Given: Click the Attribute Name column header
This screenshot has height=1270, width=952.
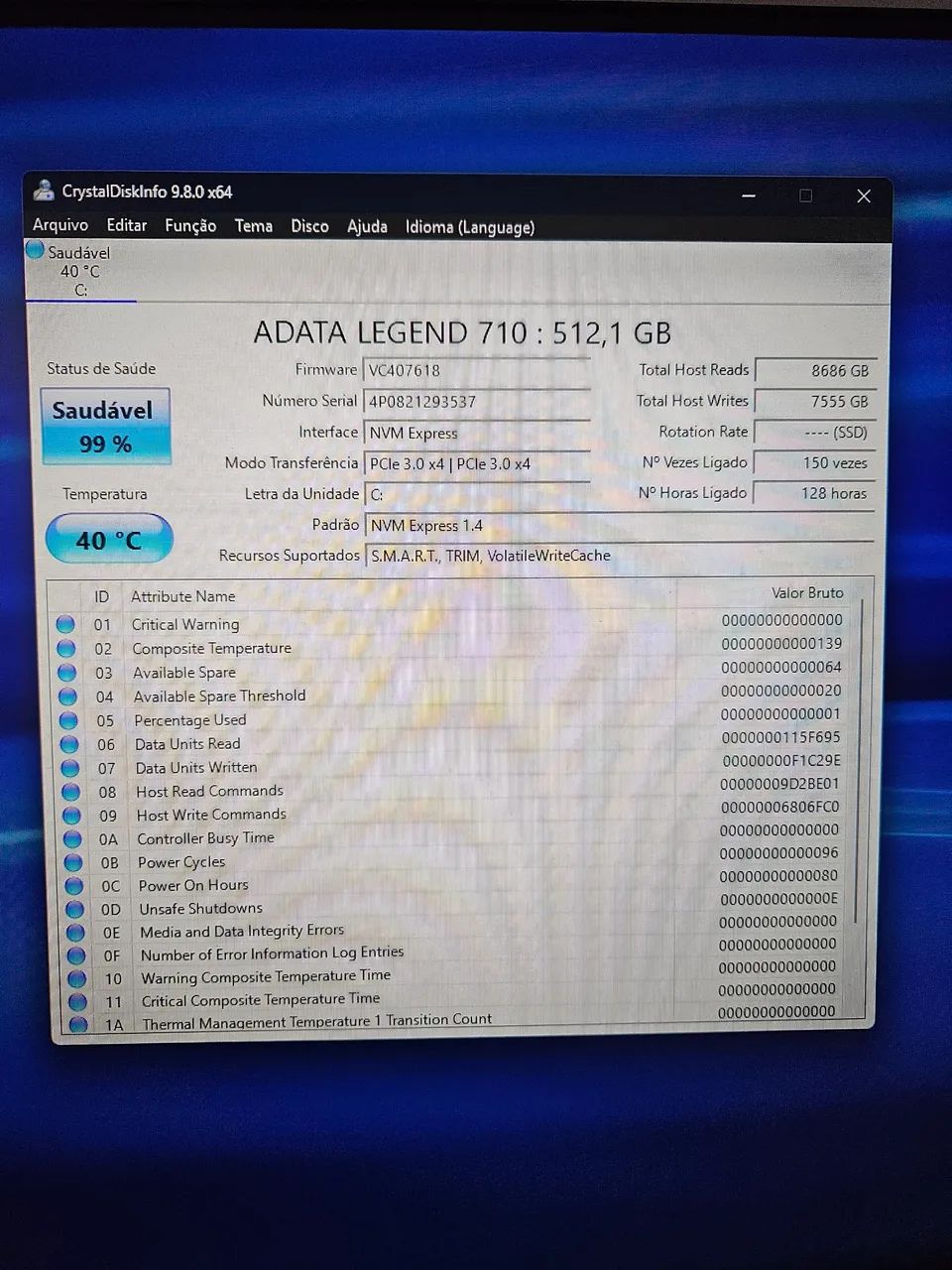Looking at the screenshot, I should pyautogui.click(x=183, y=596).
